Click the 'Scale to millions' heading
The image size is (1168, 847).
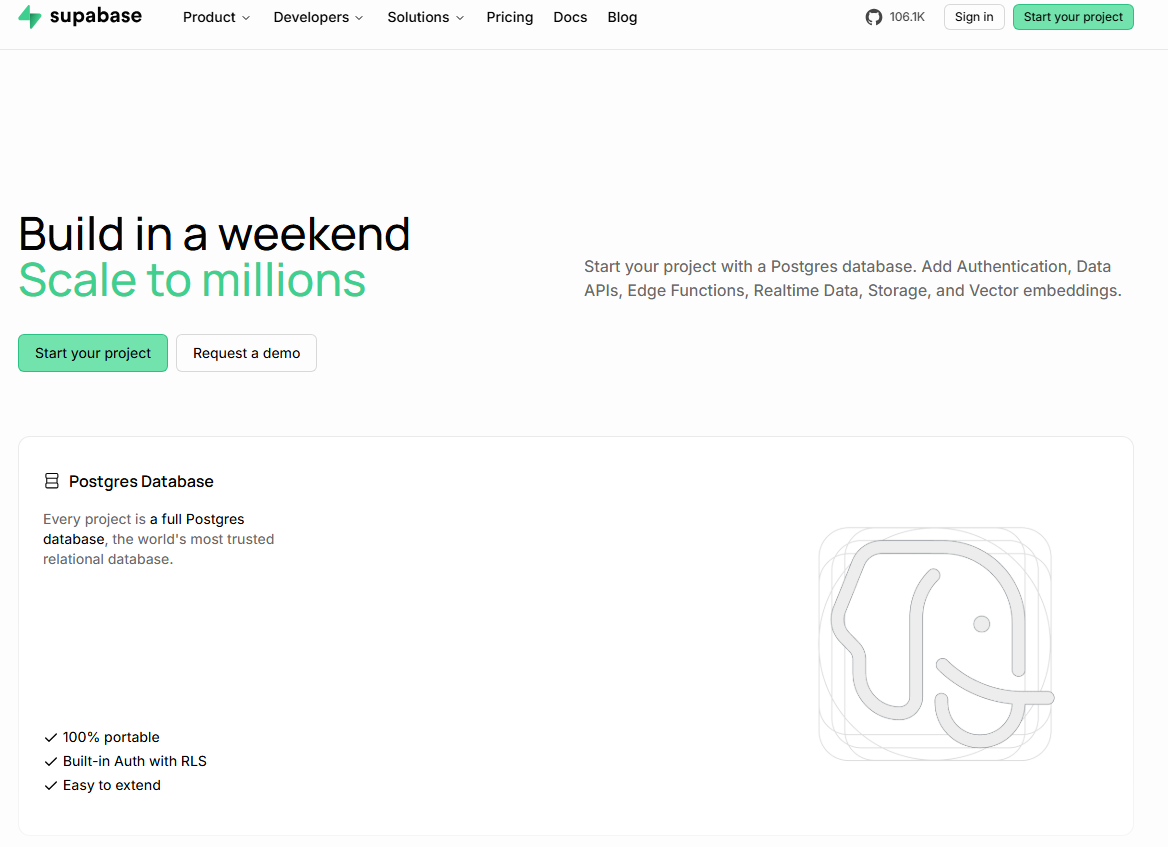pyautogui.click(x=192, y=280)
